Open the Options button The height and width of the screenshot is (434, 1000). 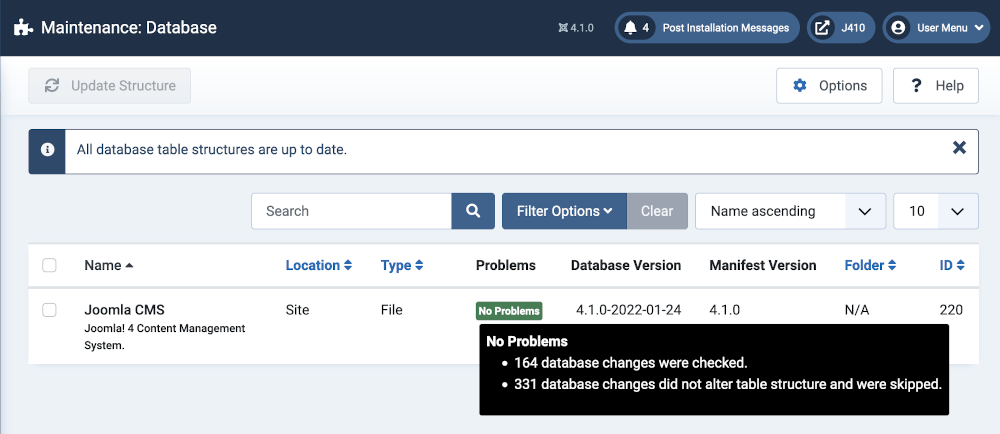829,85
